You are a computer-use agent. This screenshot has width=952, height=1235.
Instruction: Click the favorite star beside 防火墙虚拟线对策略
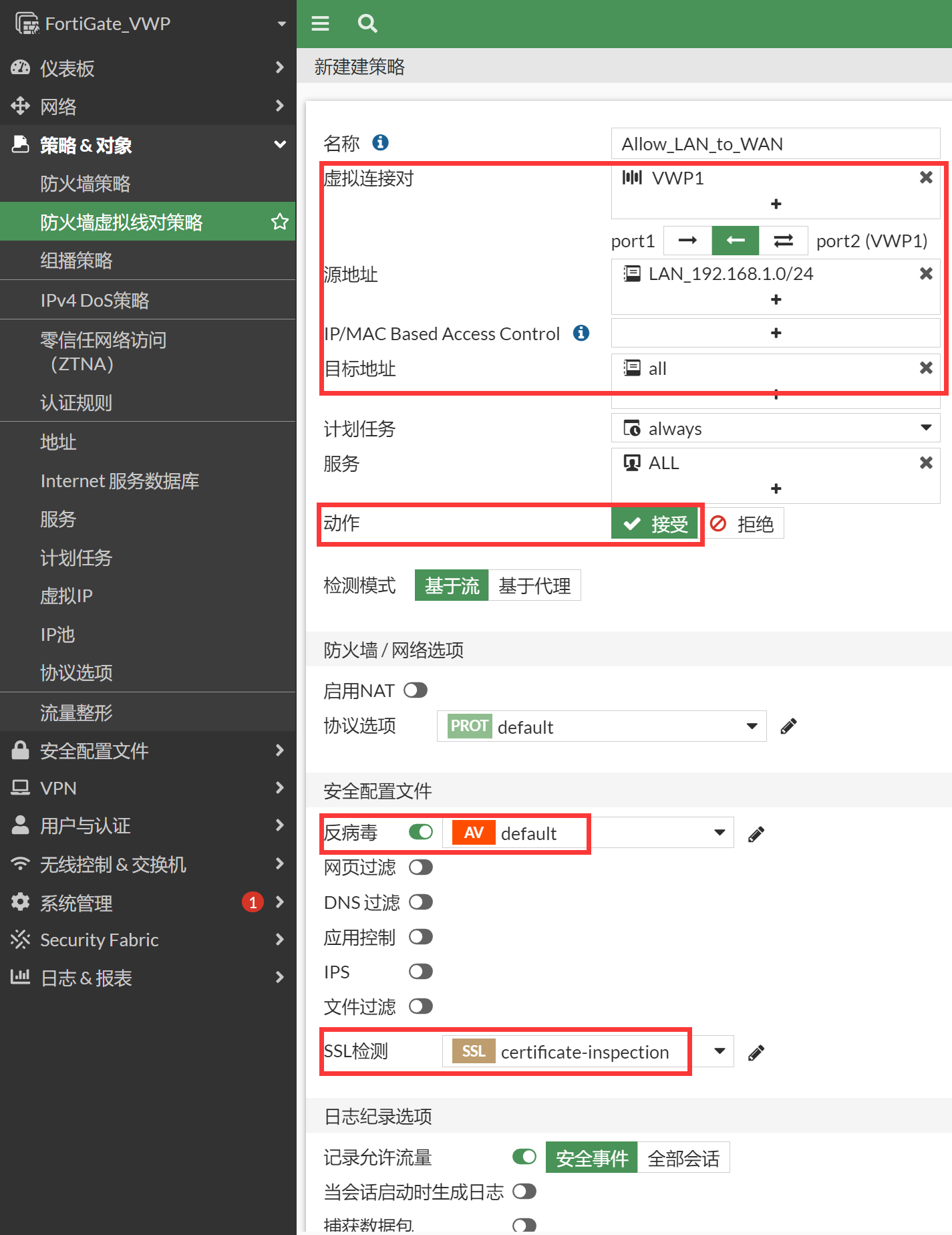(x=279, y=222)
